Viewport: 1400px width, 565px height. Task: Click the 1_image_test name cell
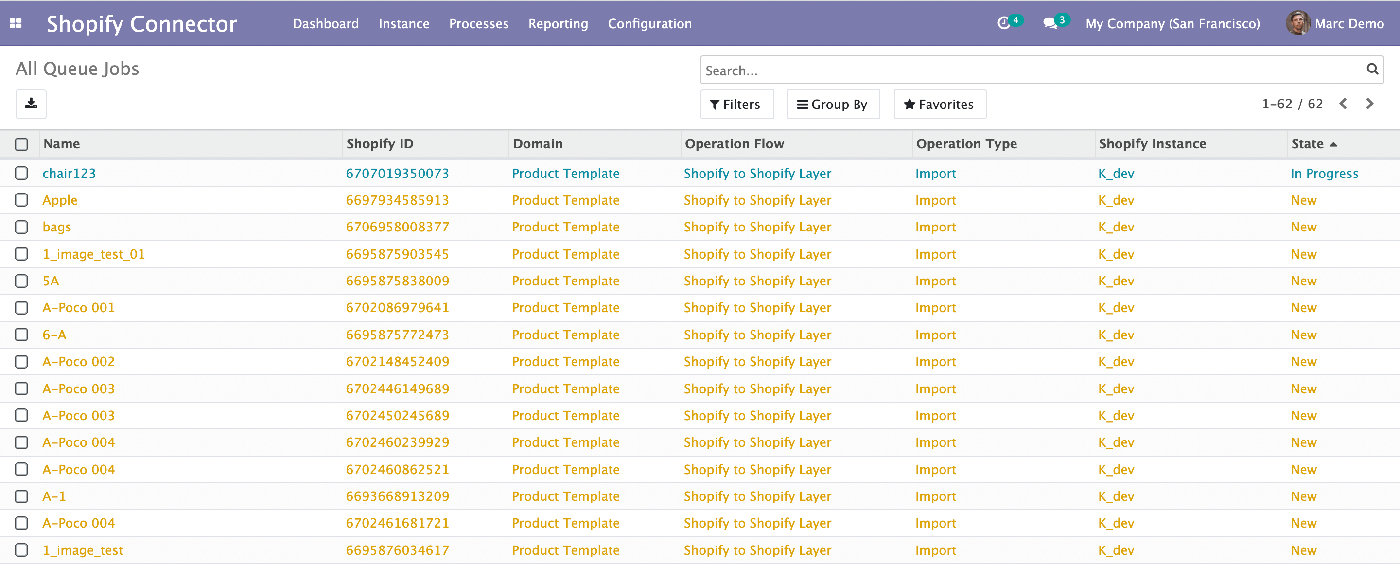[x=83, y=550]
